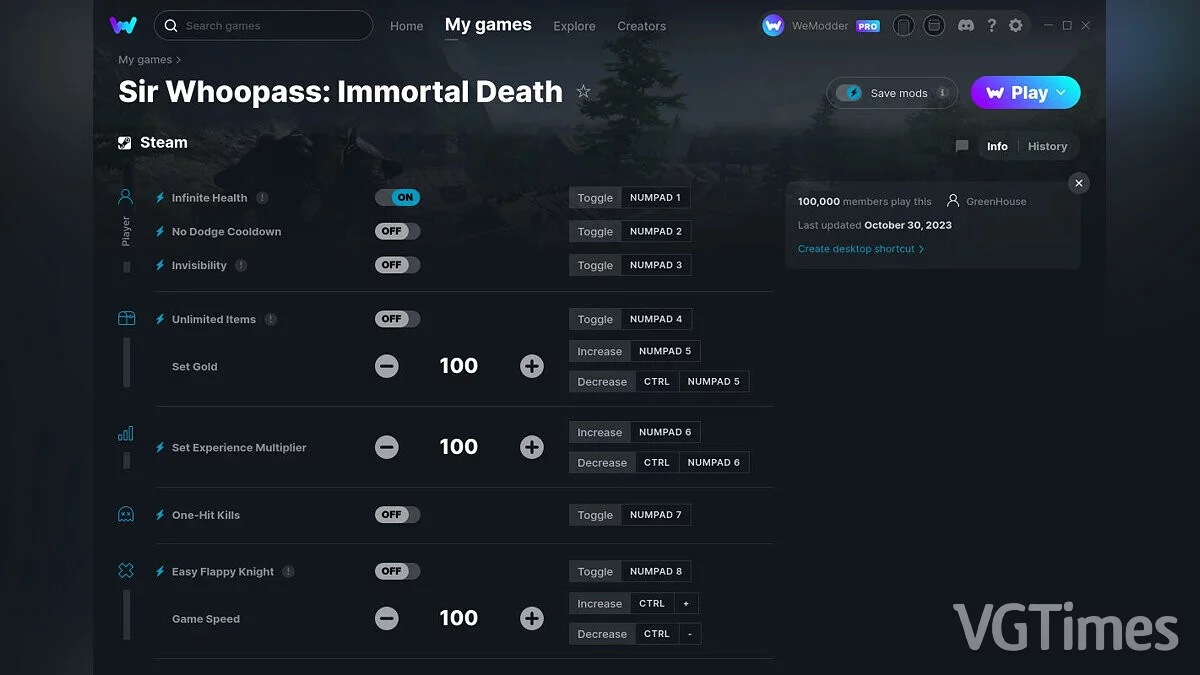Image resolution: width=1200 pixels, height=675 pixels.
Task: Select the Player section in the sidebar
Action: 125,196
